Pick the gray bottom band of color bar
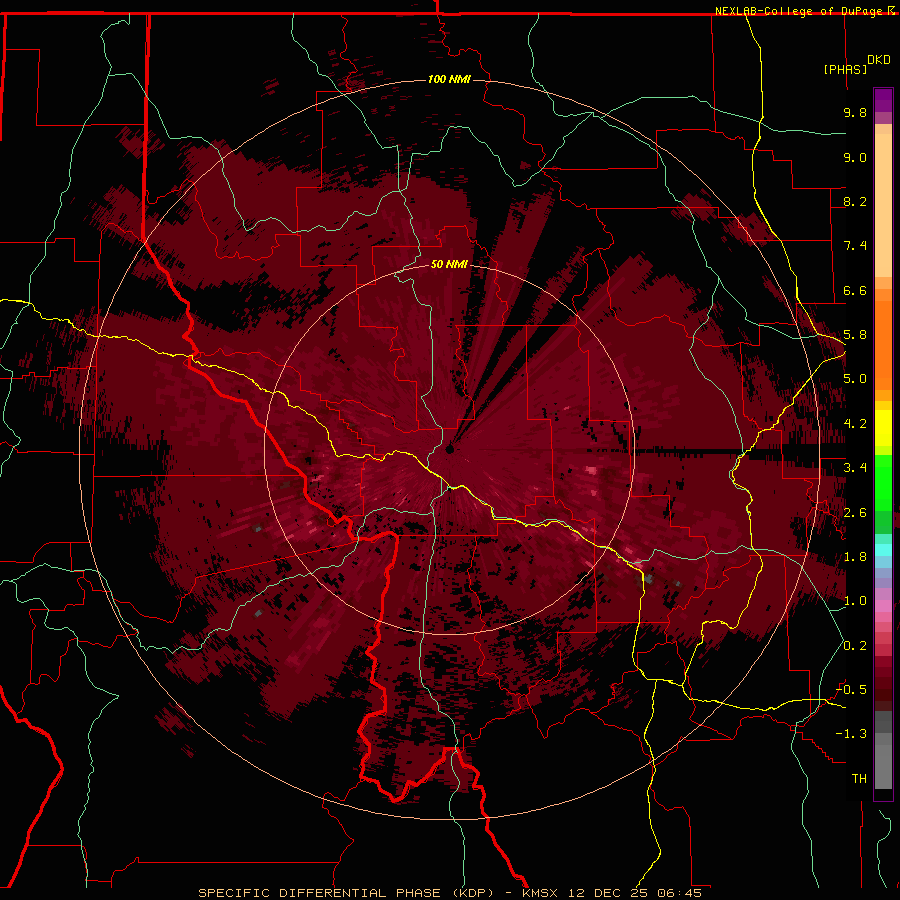This screenshot has width=900, height=900. [883, 766]
